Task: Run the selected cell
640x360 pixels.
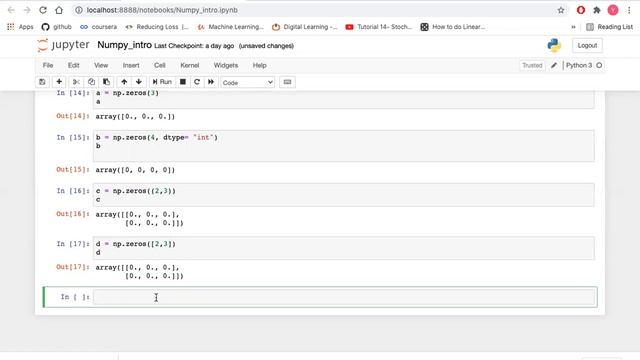Action: pyautogui.click(x=162, y=82)
